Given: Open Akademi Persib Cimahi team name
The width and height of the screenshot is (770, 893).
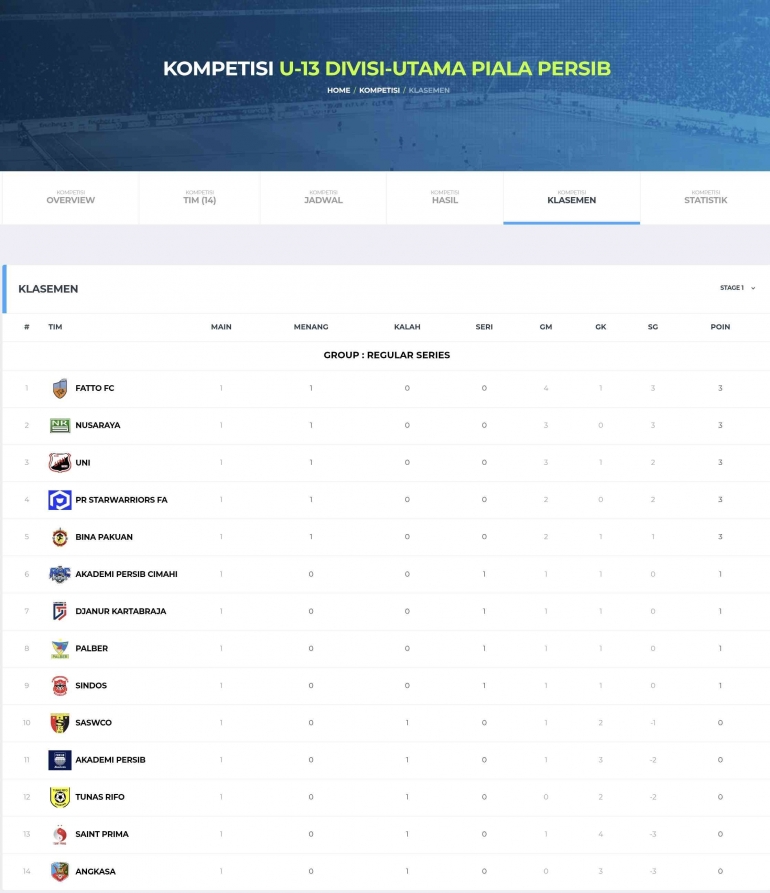Looking at the screenshot, I should pos(126,574).
